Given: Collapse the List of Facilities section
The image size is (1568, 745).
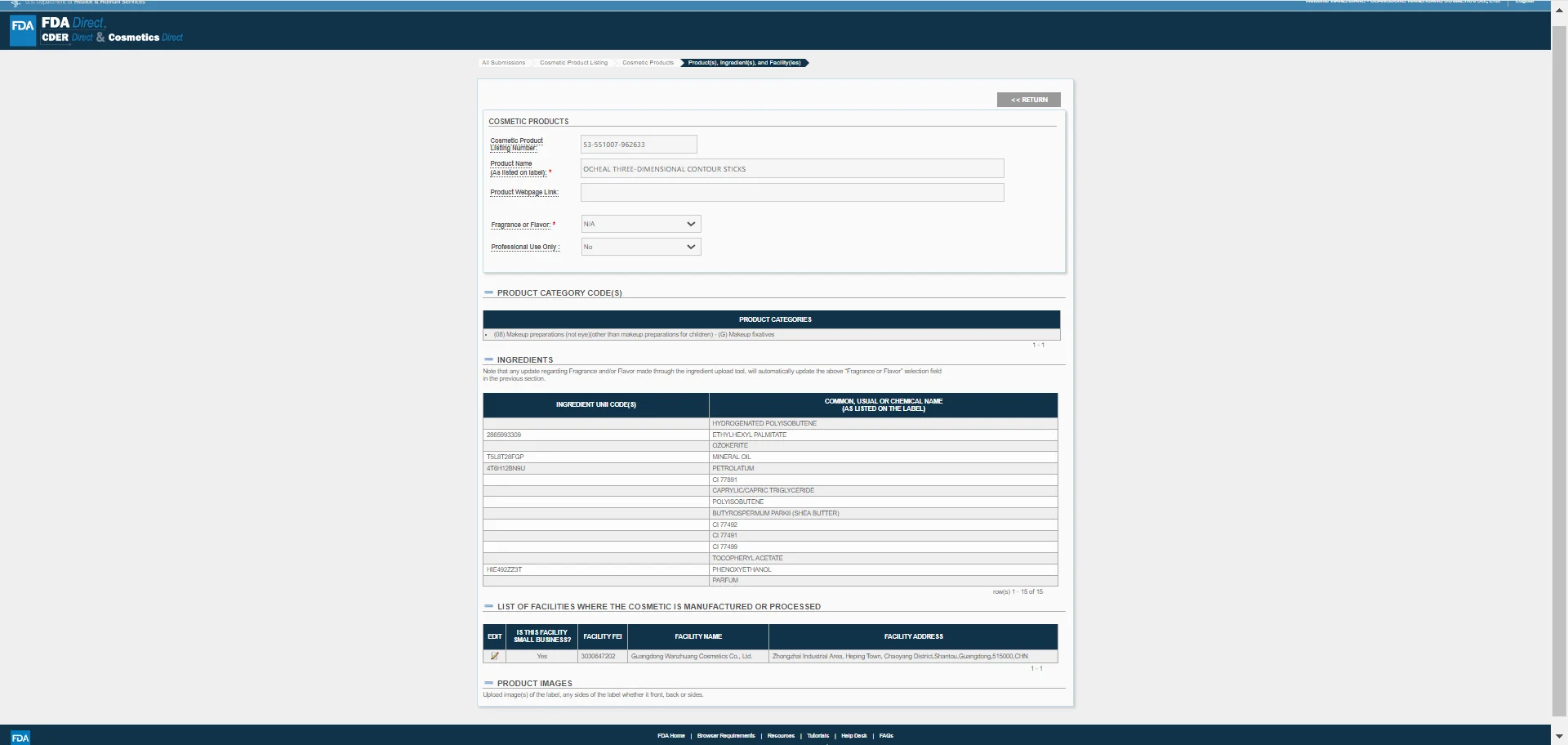Looking at the screenshot, I should pyautogui.click(x=488, y=606).
